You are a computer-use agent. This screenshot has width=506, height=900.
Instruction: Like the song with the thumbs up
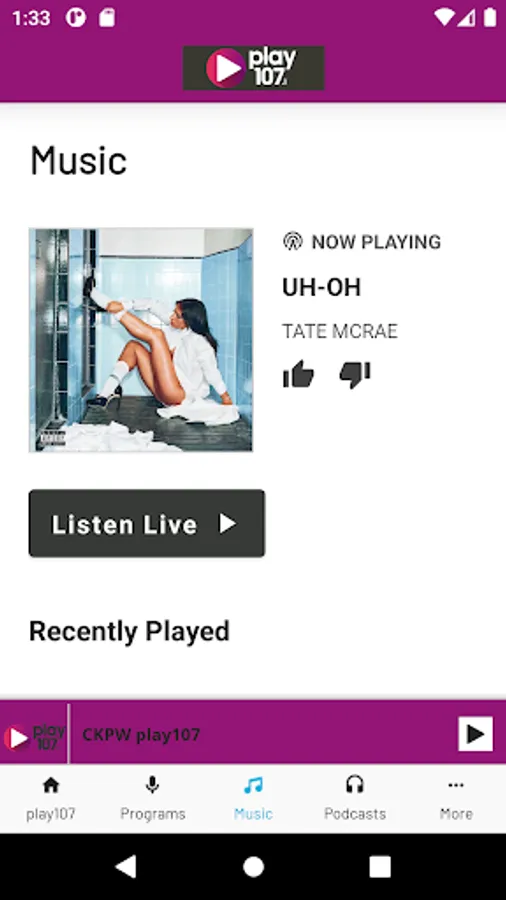pyautogui.click(x=298, y=375)
